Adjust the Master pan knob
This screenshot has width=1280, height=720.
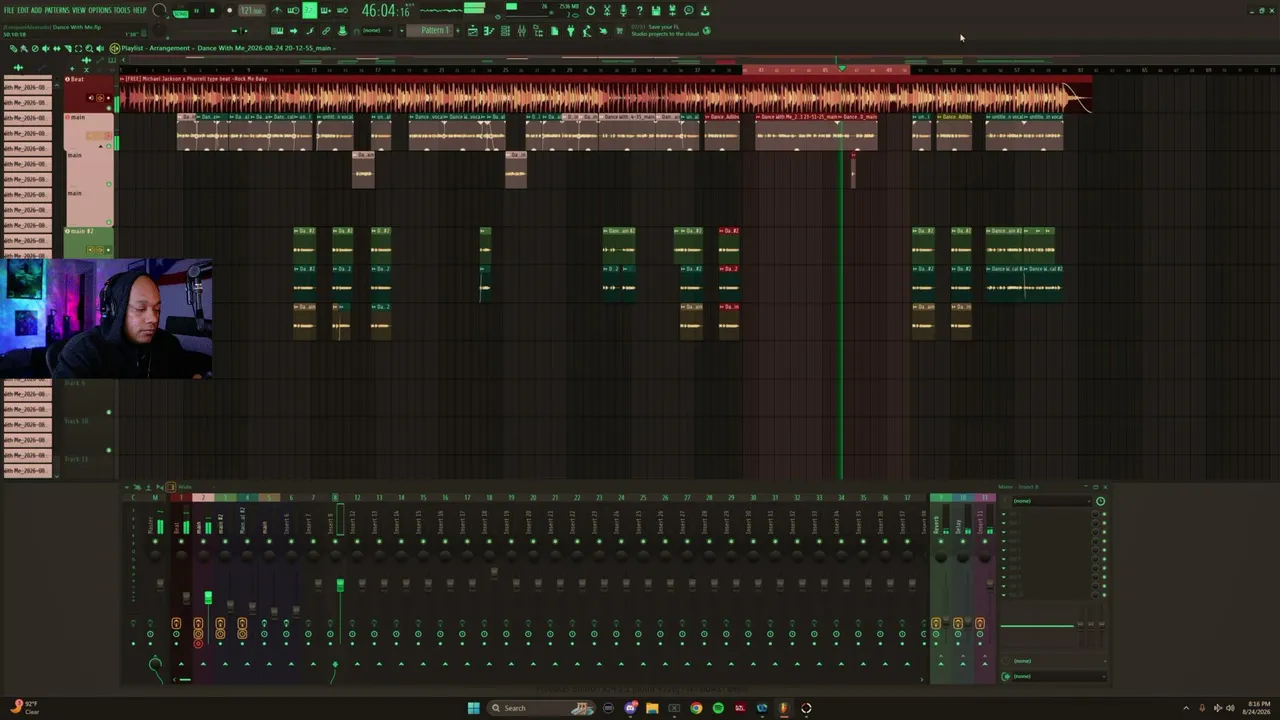coord(155,555)
